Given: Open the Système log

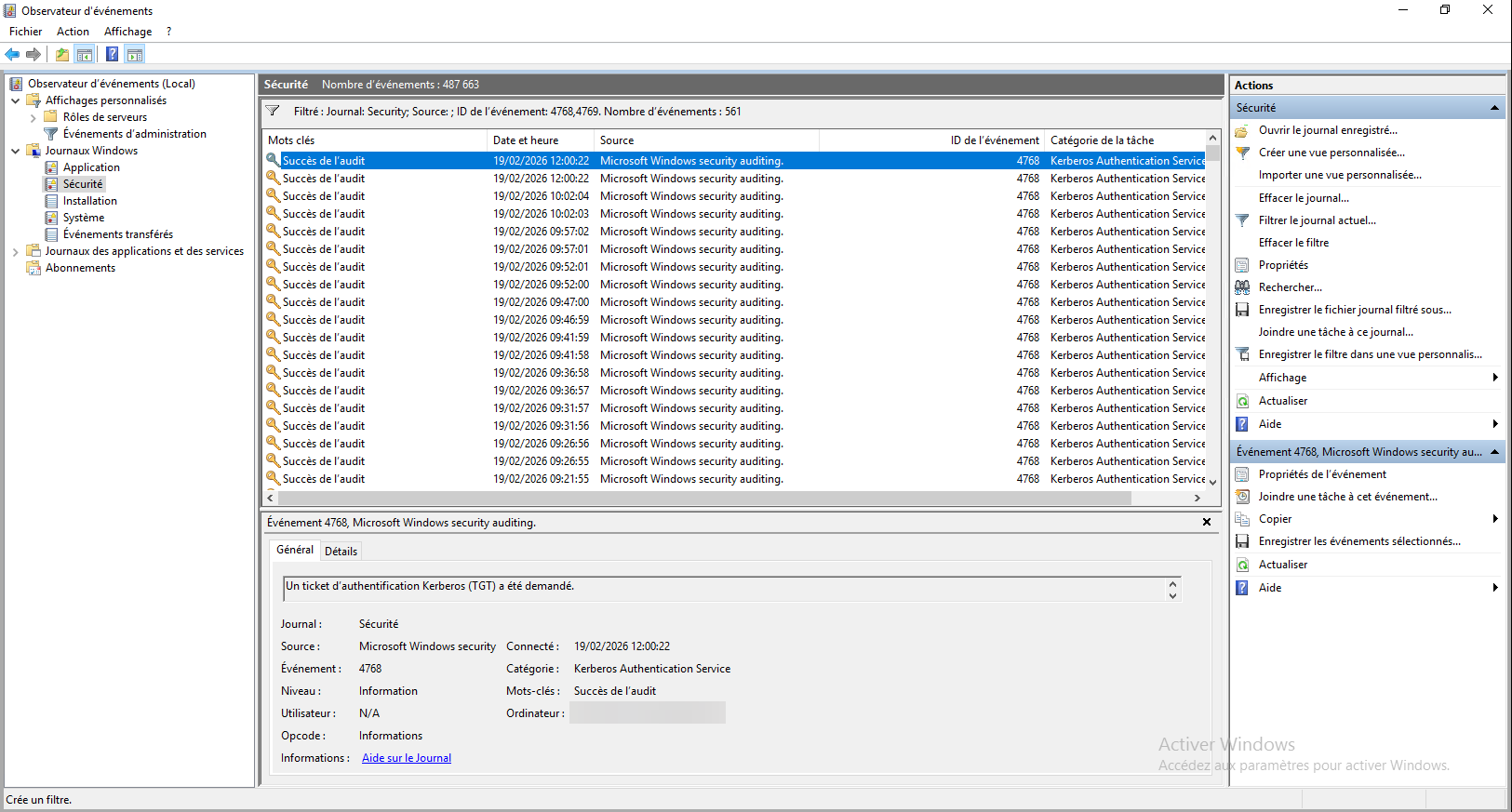Looking at the screenshot, I should [84, 218].
